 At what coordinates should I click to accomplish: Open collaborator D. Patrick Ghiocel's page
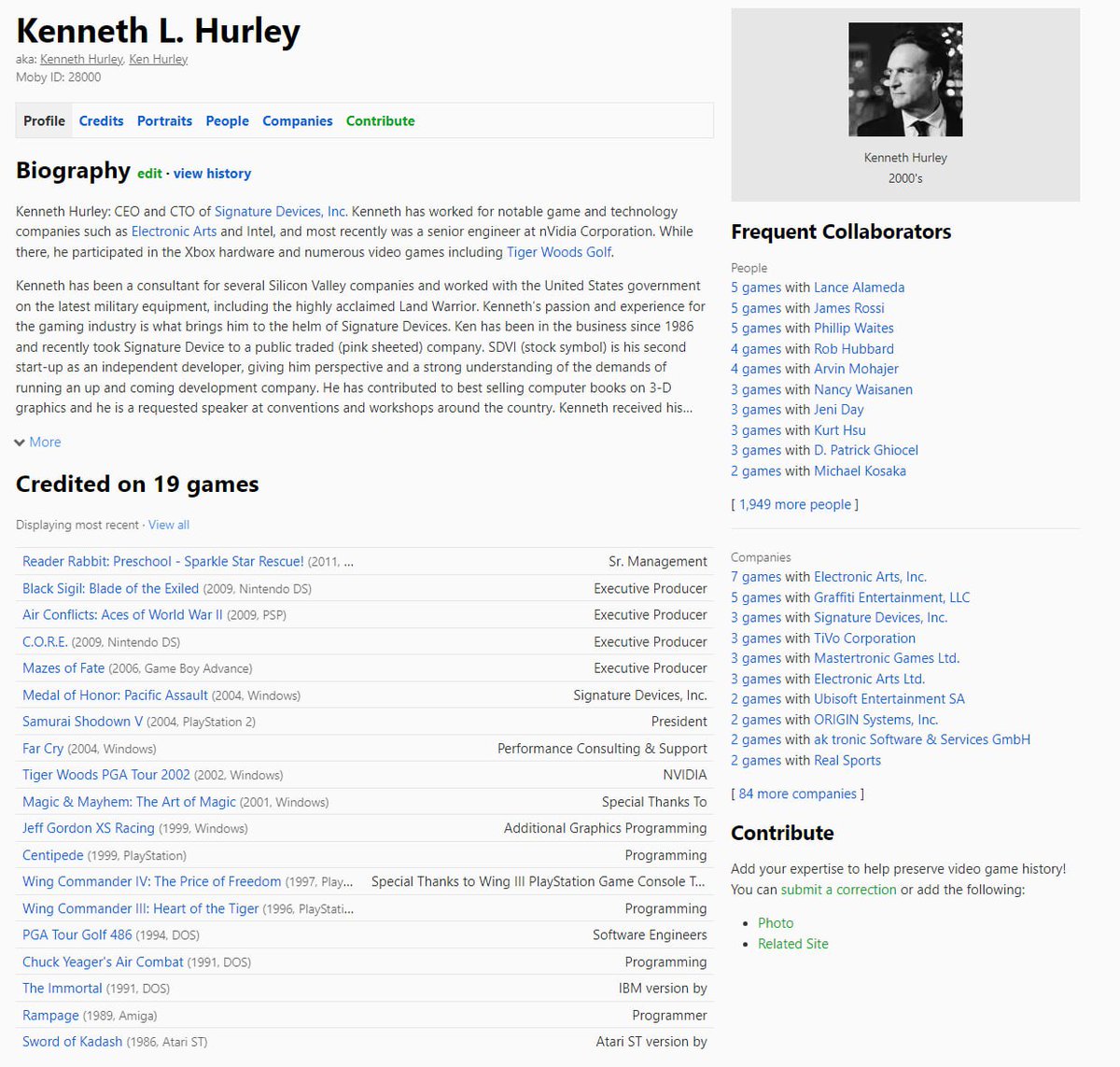point(866,450)
